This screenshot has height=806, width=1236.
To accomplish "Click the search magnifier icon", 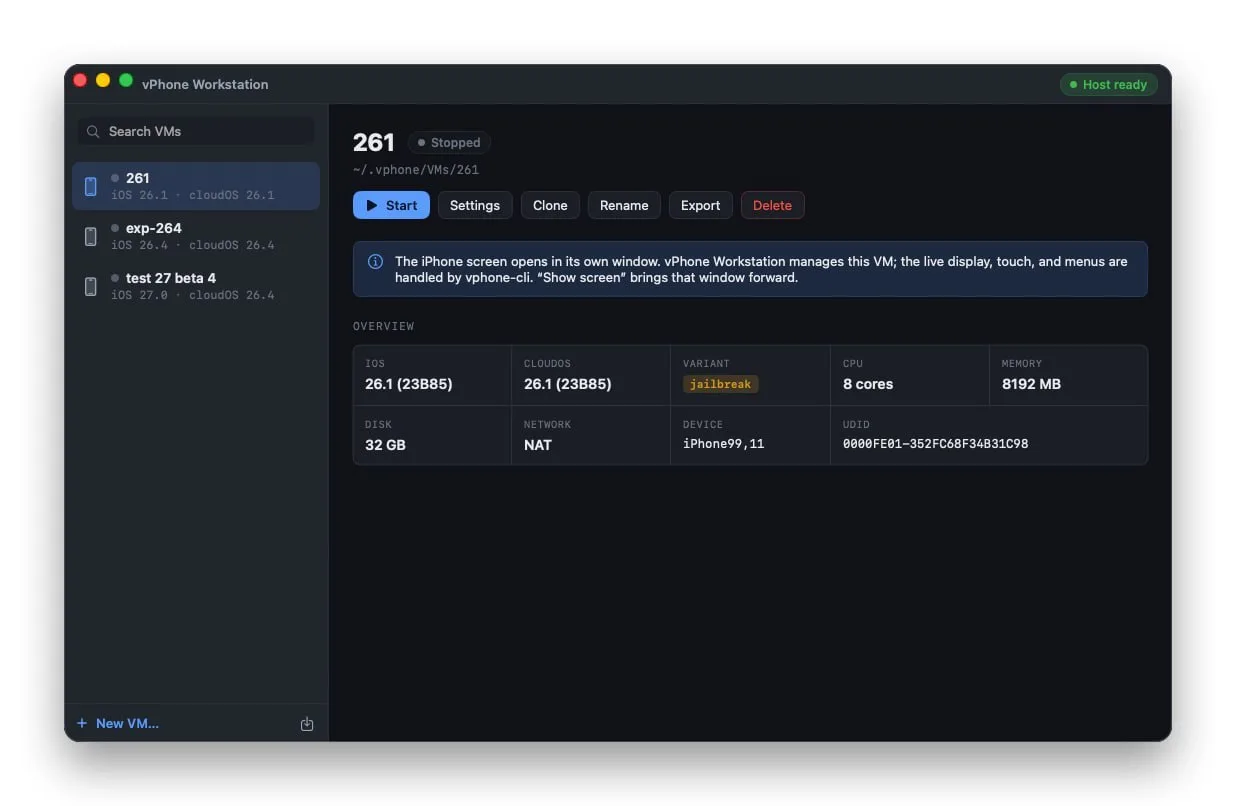I will [93, 131].
